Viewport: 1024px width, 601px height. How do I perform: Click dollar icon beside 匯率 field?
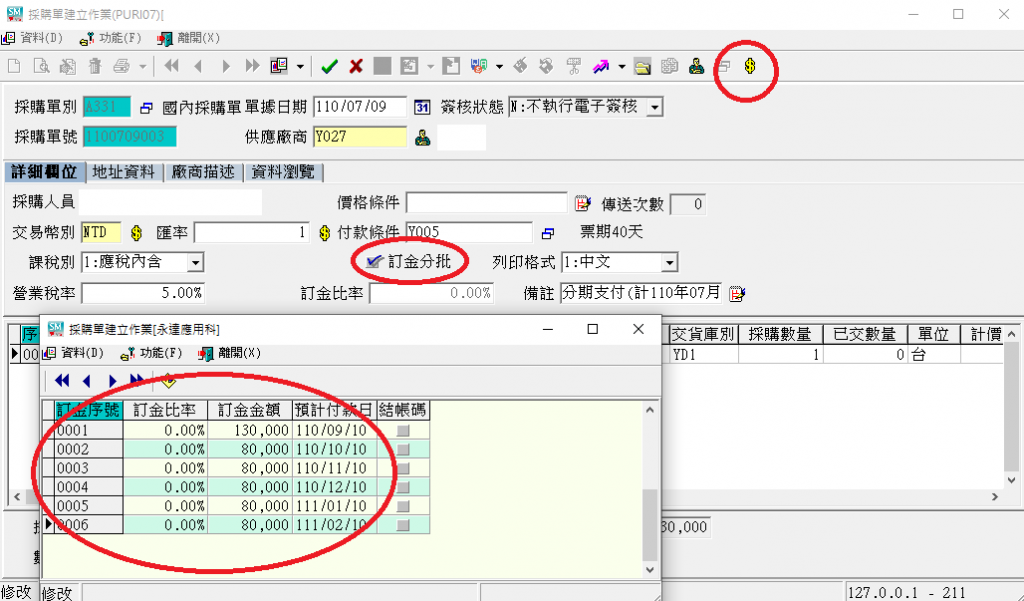pos(325,233)
